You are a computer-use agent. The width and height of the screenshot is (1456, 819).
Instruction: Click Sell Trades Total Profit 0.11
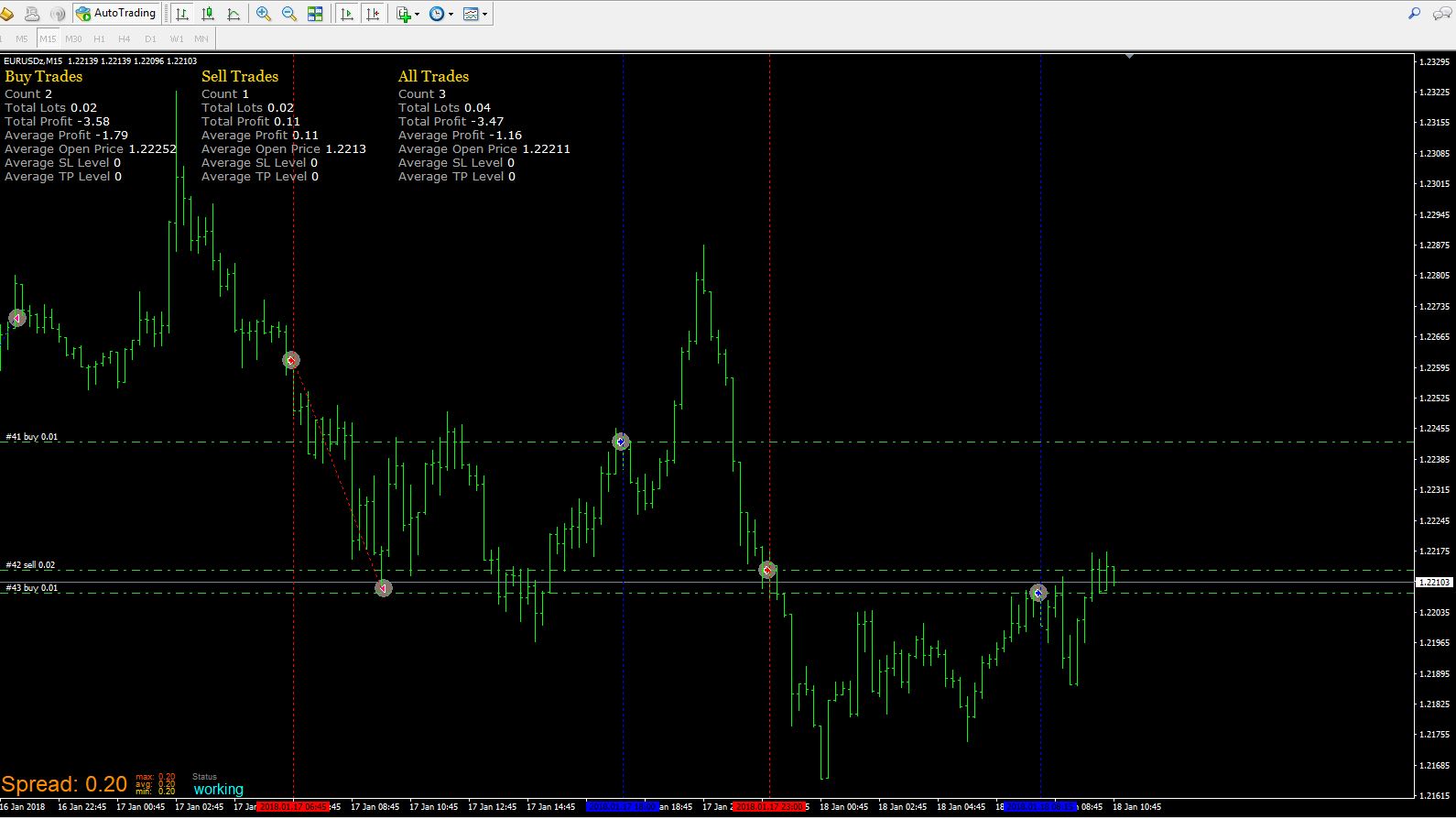pyautogui.click(x=251, y=121)
